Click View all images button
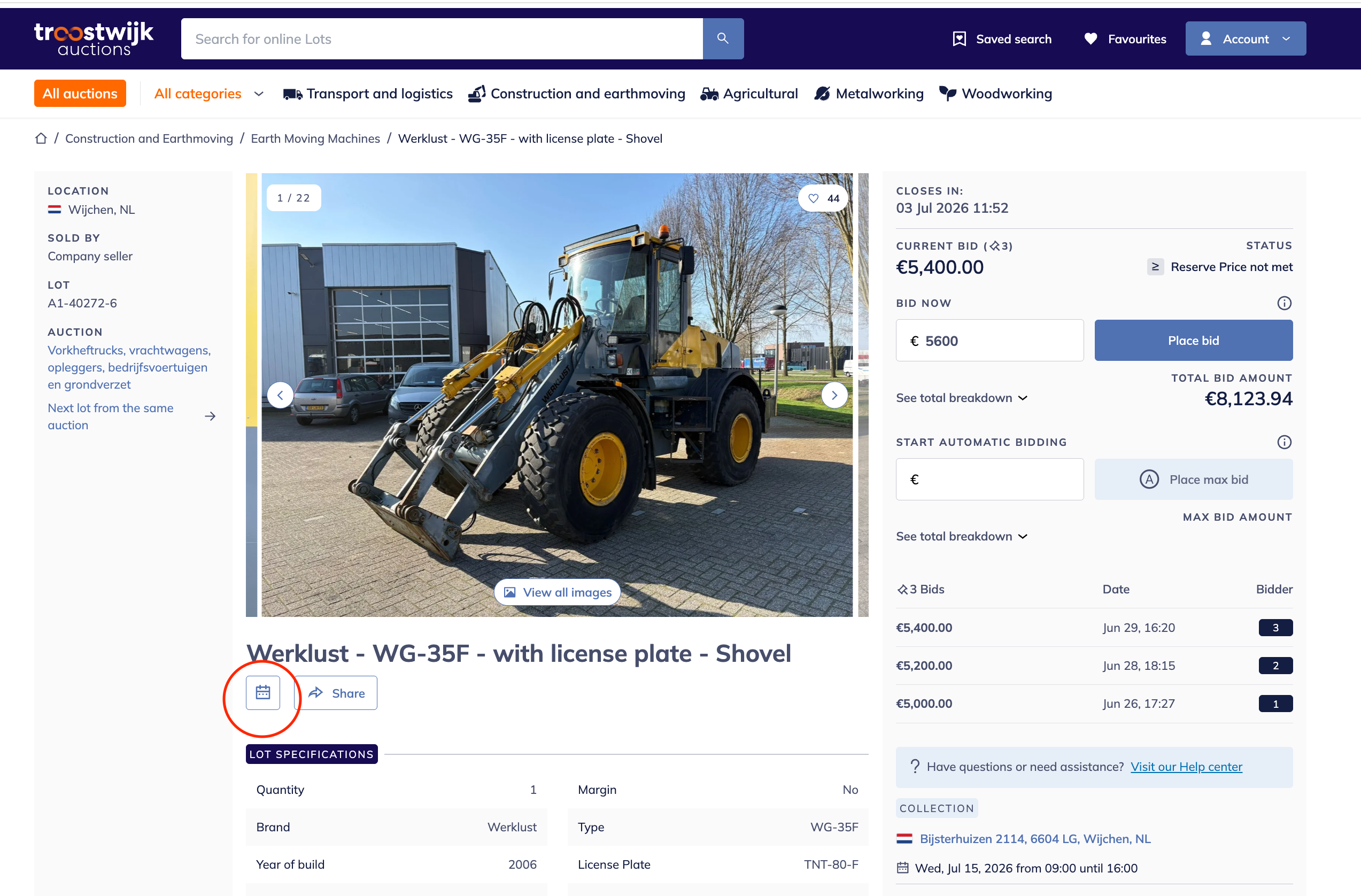Screen dimensions: 1361x896 [x=557, y=592]
